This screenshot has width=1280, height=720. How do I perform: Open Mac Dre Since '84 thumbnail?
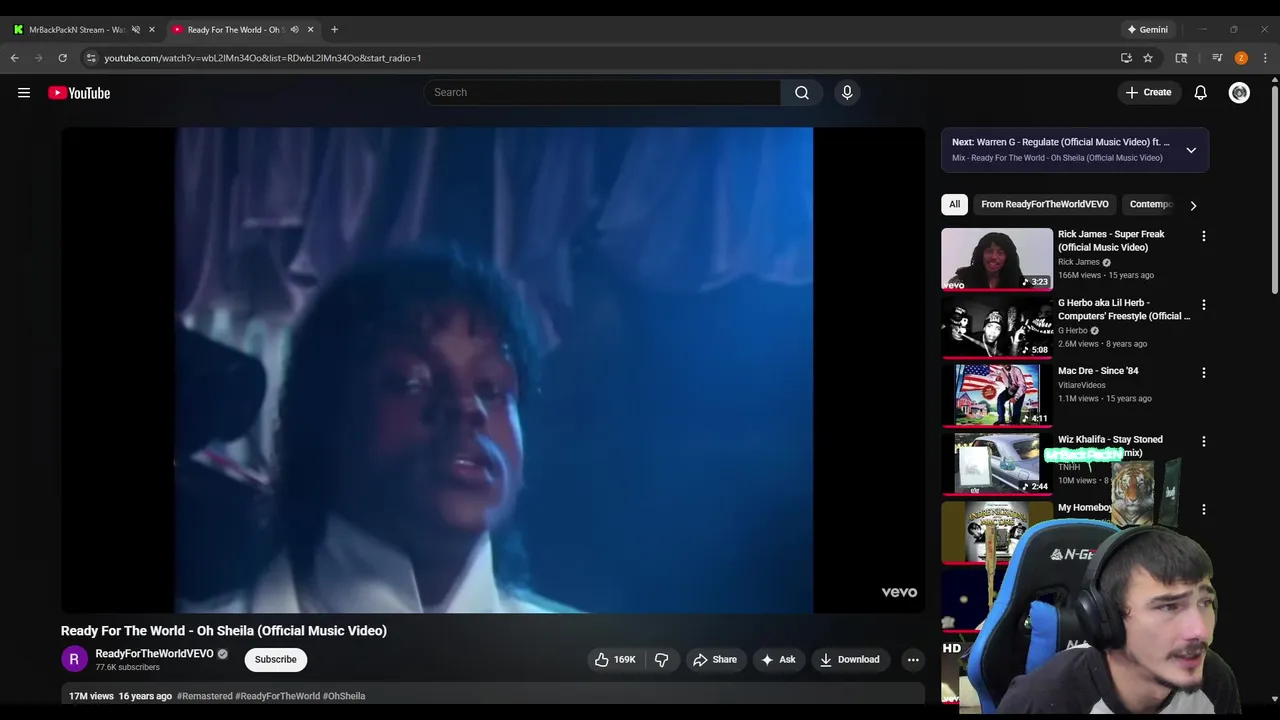(x=997, y=396)
